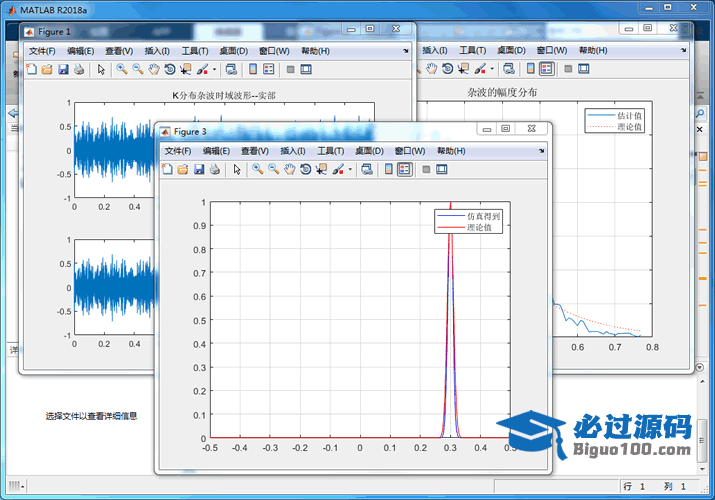
Task: Save Figure 3 using the floppy disk icon
Action: tap(199, 170)
